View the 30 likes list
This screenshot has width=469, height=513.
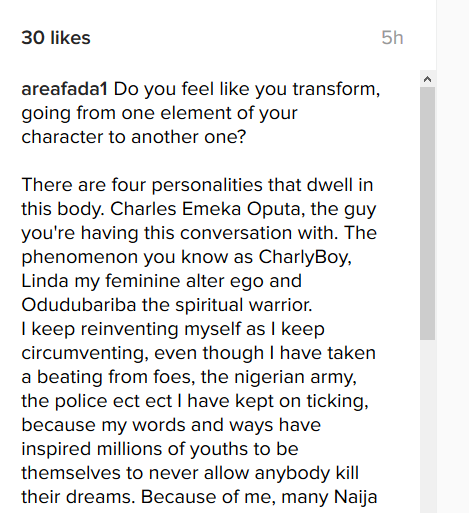(56, 37)
